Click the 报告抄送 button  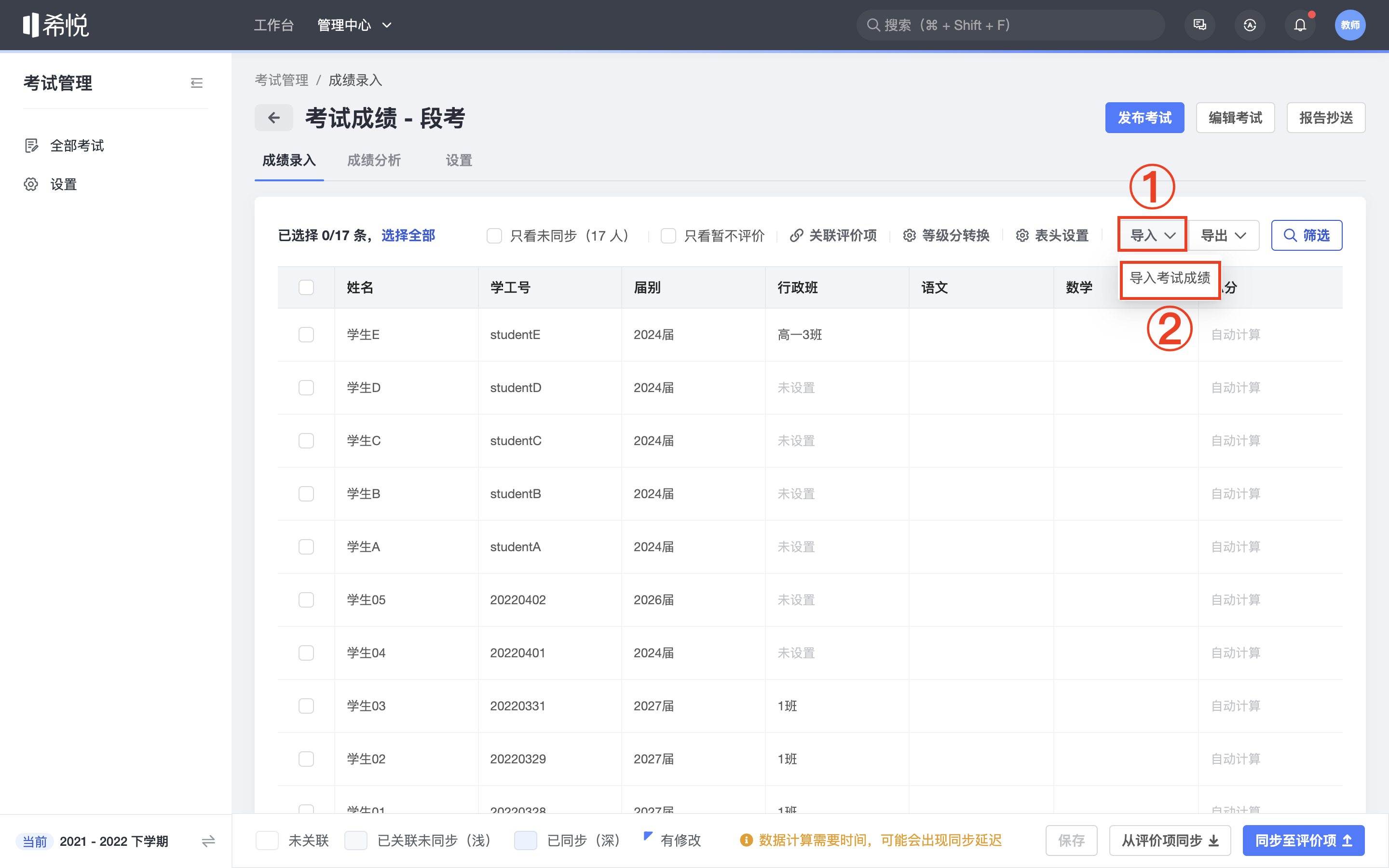[x=1326, y=118]
